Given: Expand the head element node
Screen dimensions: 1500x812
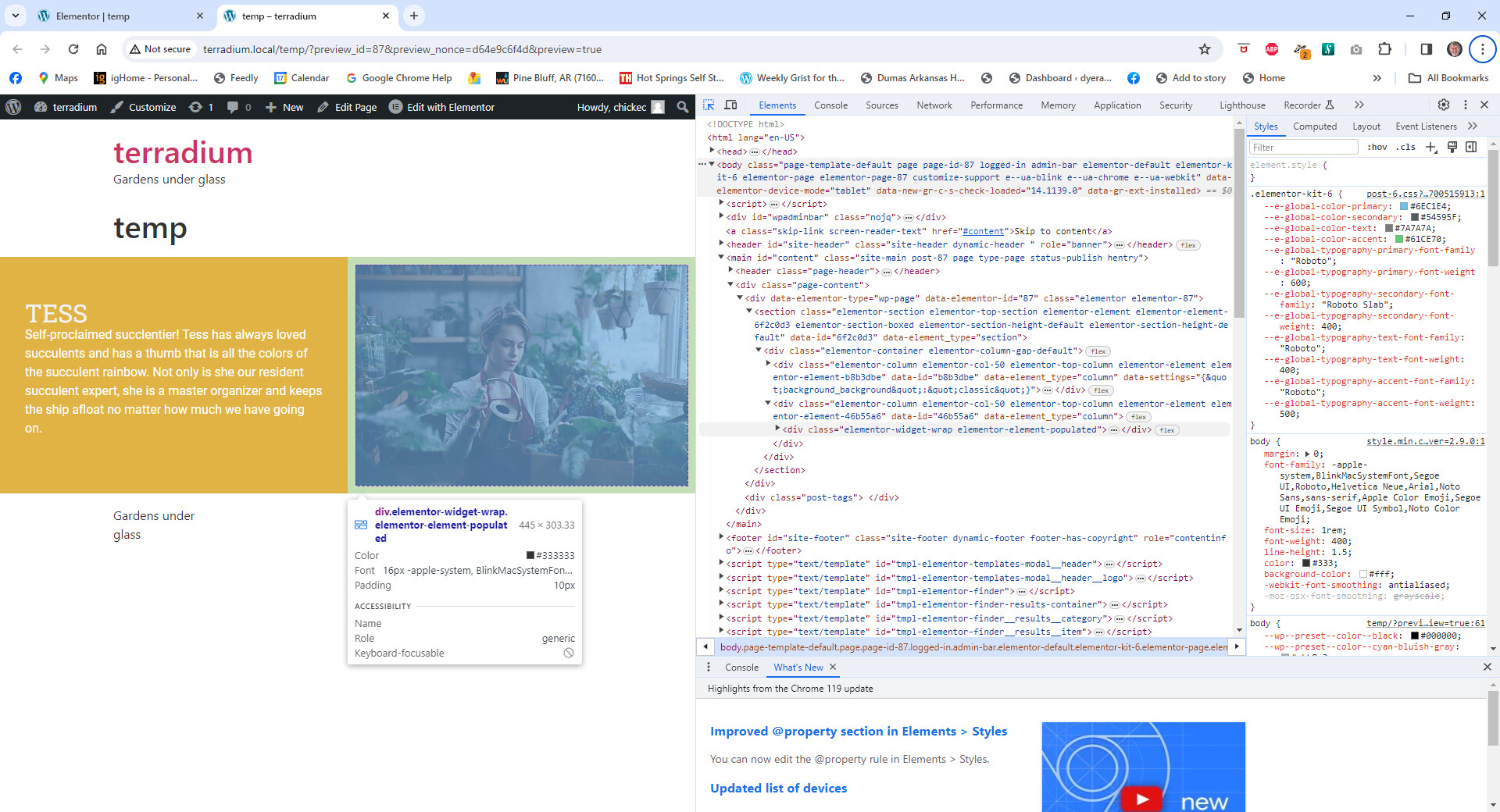Looking at the screenshot, I should tap(712, 151).
